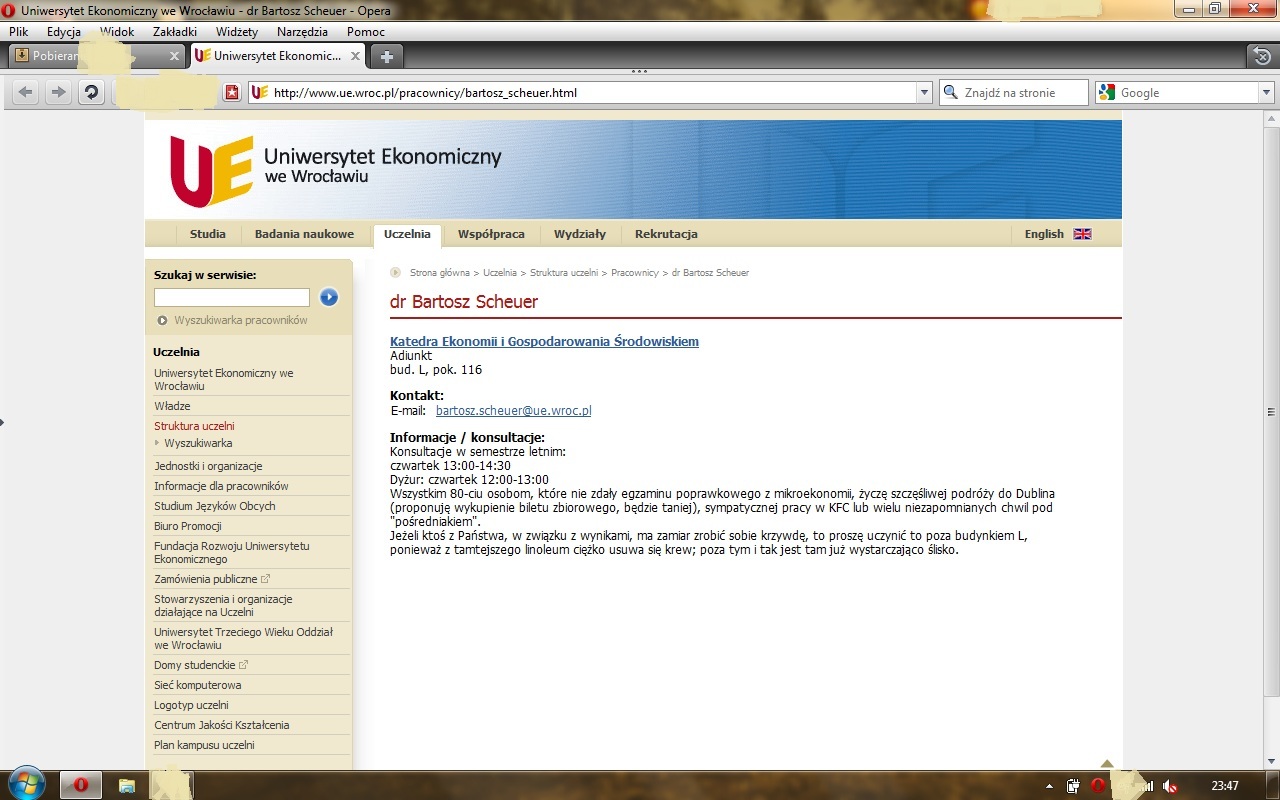Click the Opera tray icon in the system tray

point(1097,786)
